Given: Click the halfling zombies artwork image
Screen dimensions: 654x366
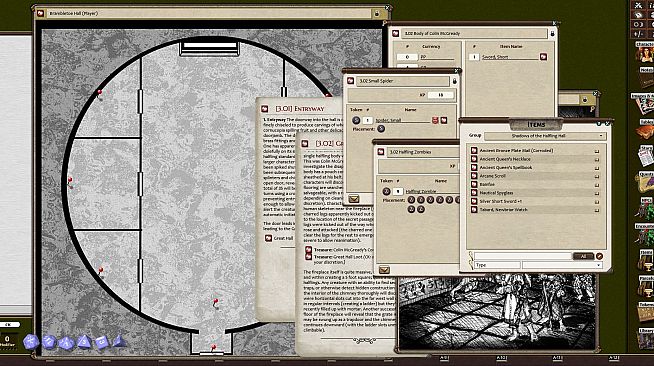Looking at the screenshot, I should click(x=497, y=312).
